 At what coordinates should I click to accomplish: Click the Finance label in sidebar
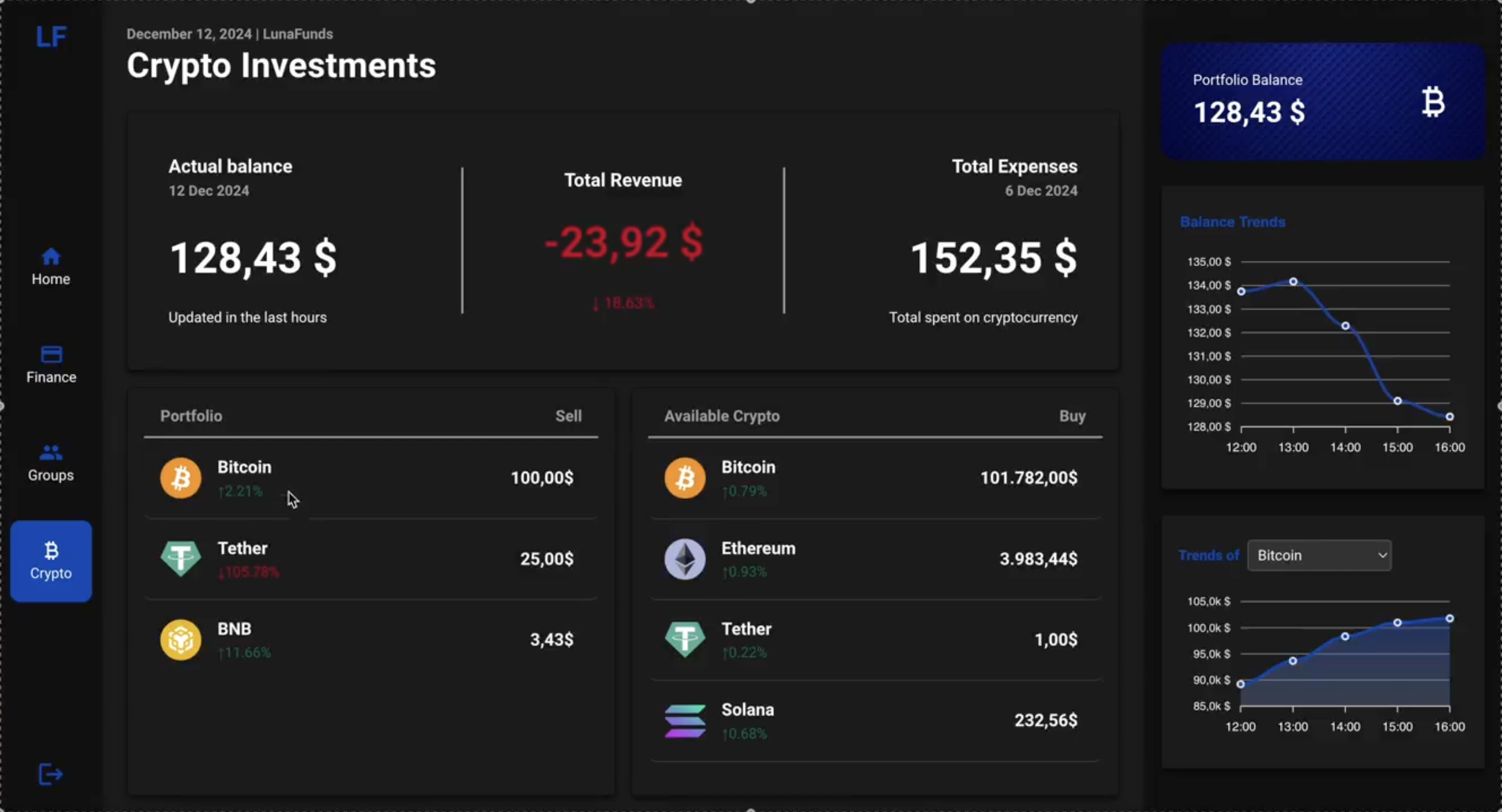[51, 377]
